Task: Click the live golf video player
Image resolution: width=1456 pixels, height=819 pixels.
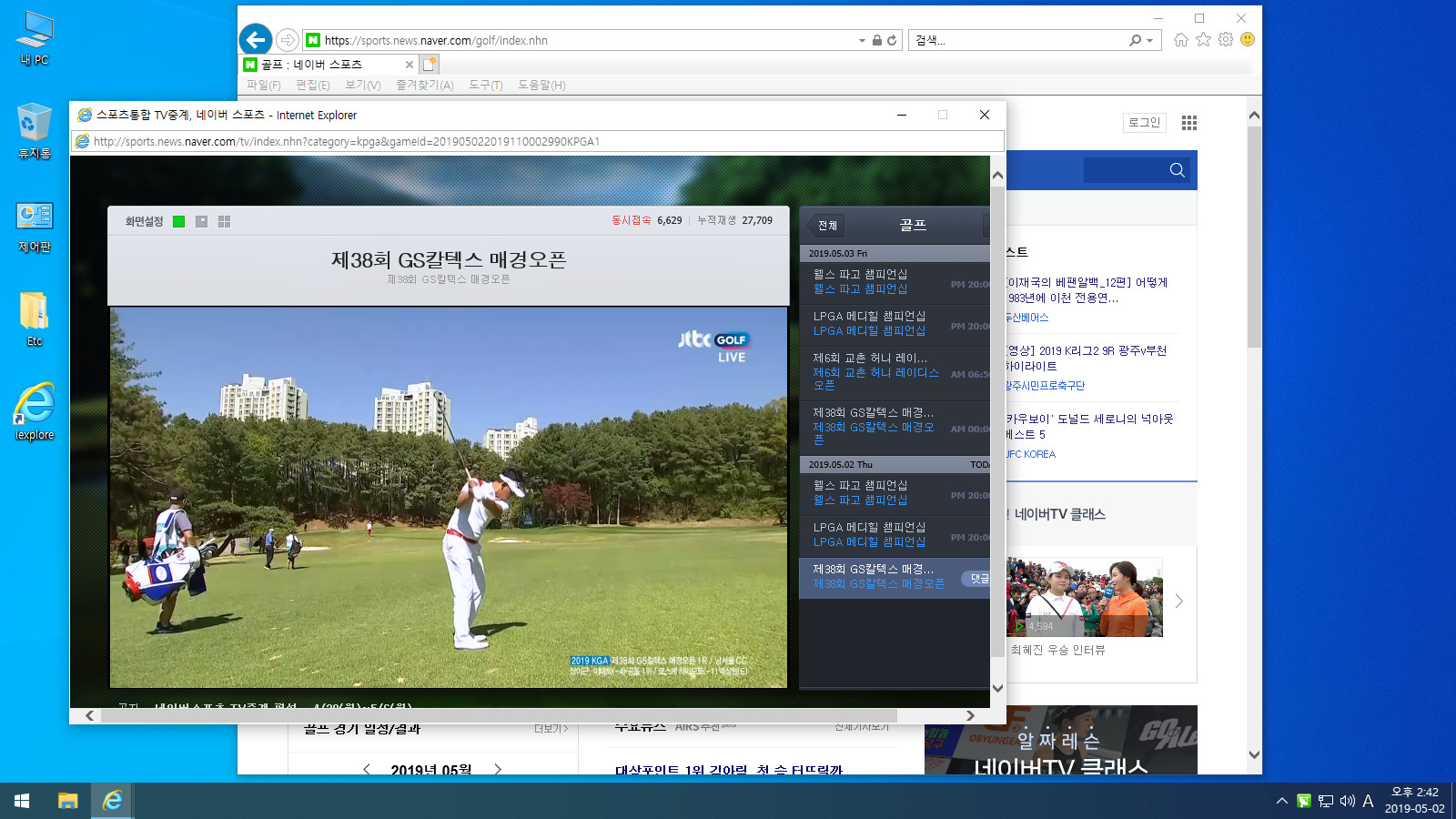Action: click(449, 497)
